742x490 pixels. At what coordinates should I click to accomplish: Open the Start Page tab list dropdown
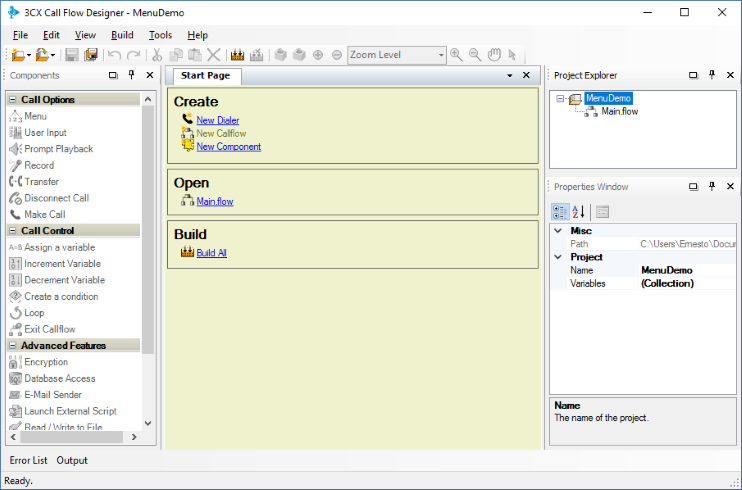tap(510, 75)
